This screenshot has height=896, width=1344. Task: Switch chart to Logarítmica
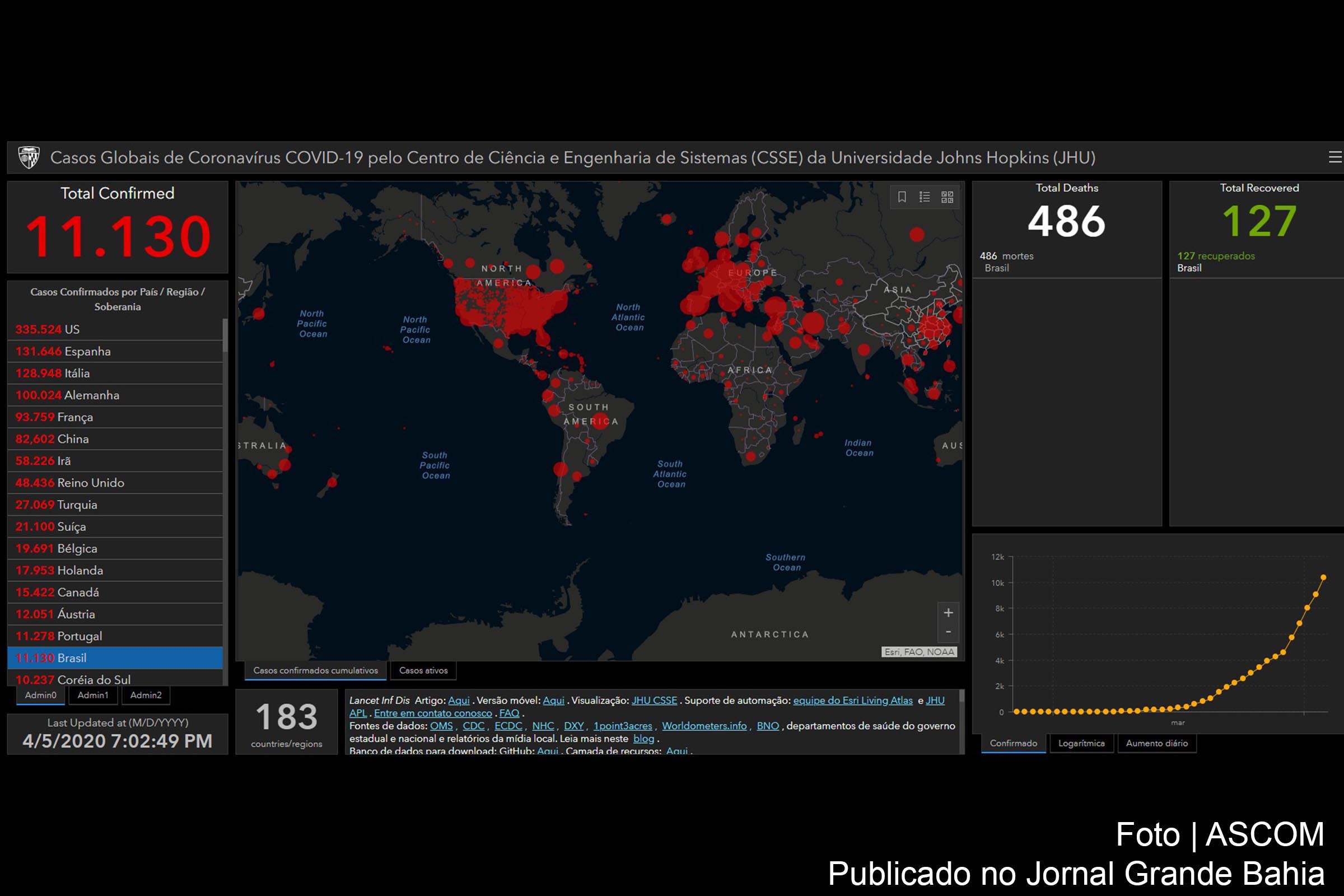(x=1081, y=743)
